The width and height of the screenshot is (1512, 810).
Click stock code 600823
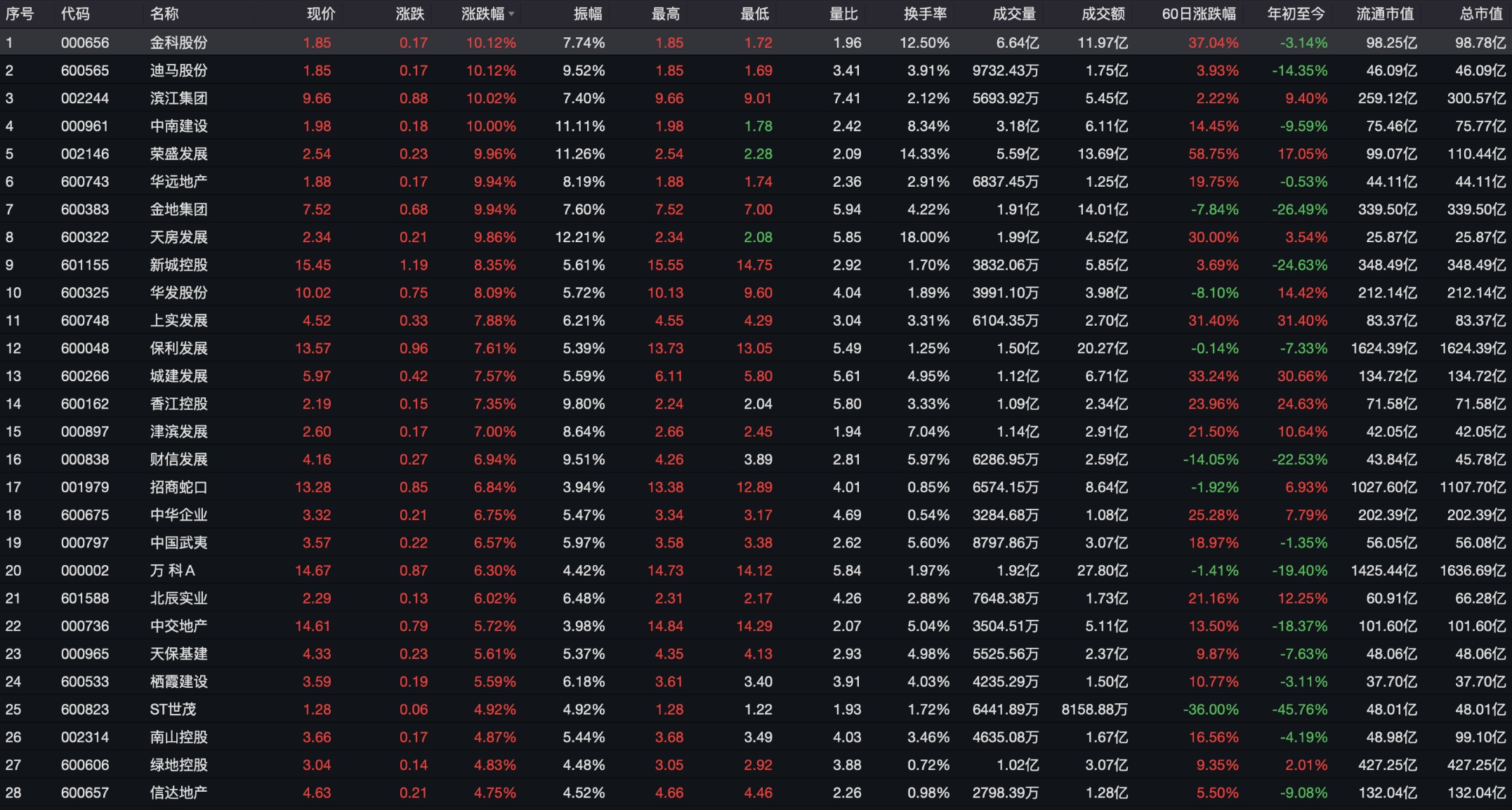(85, 710)
